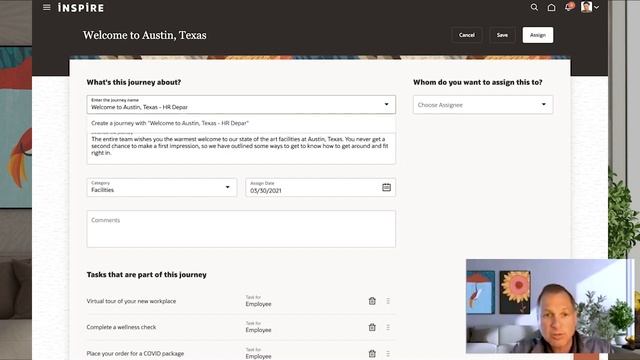The width and height of the screenshot is (640, 360).
Task: Expand the Category Facilities dropdown
Action: (162, 187)
